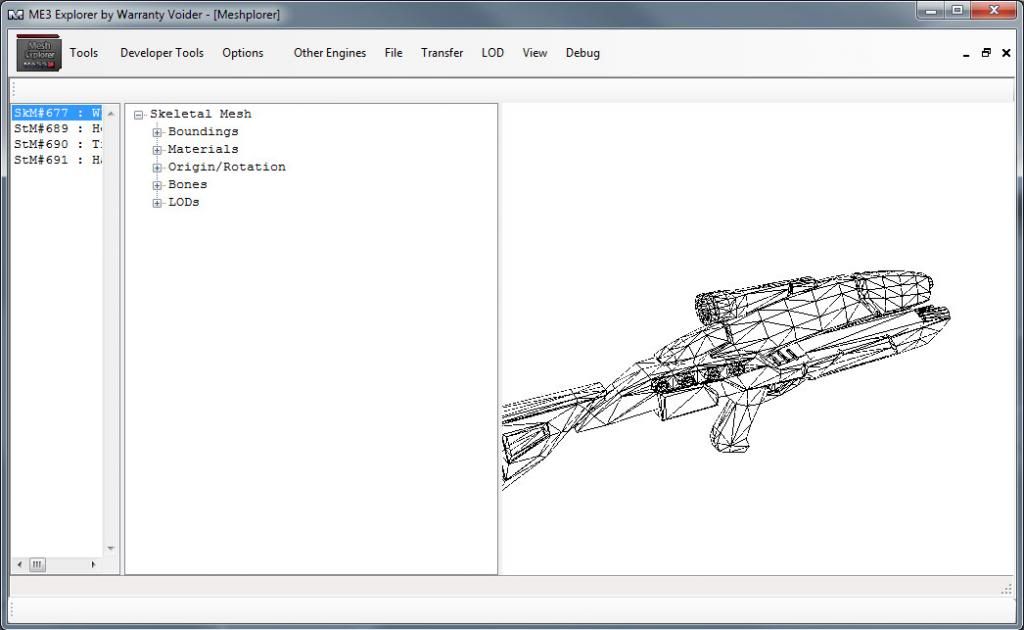Expand the Origin/Rotation node
The height and width of the screenshot is (630, 1024).
coord(157,168)
